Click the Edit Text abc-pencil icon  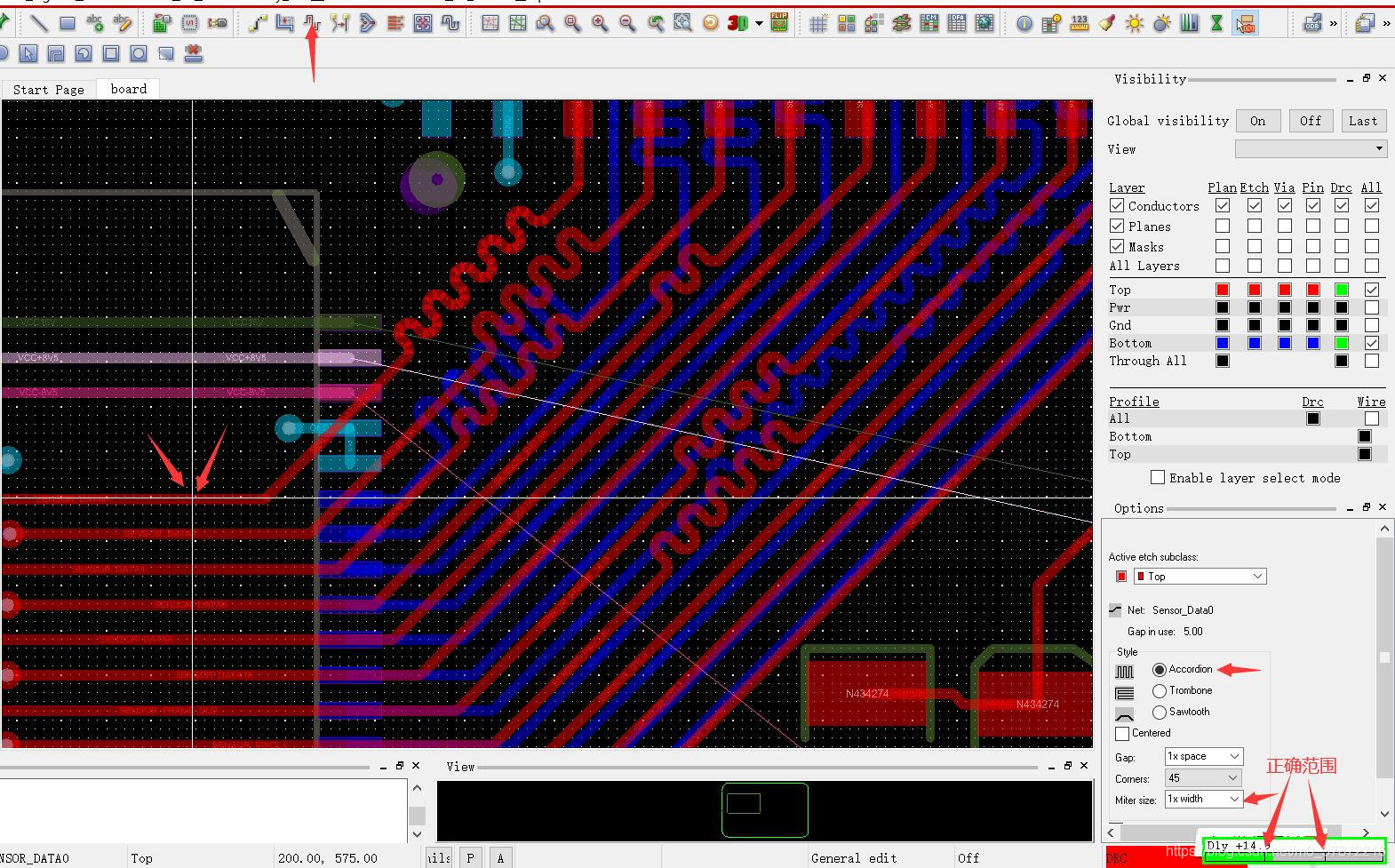[x=123, y=24]
